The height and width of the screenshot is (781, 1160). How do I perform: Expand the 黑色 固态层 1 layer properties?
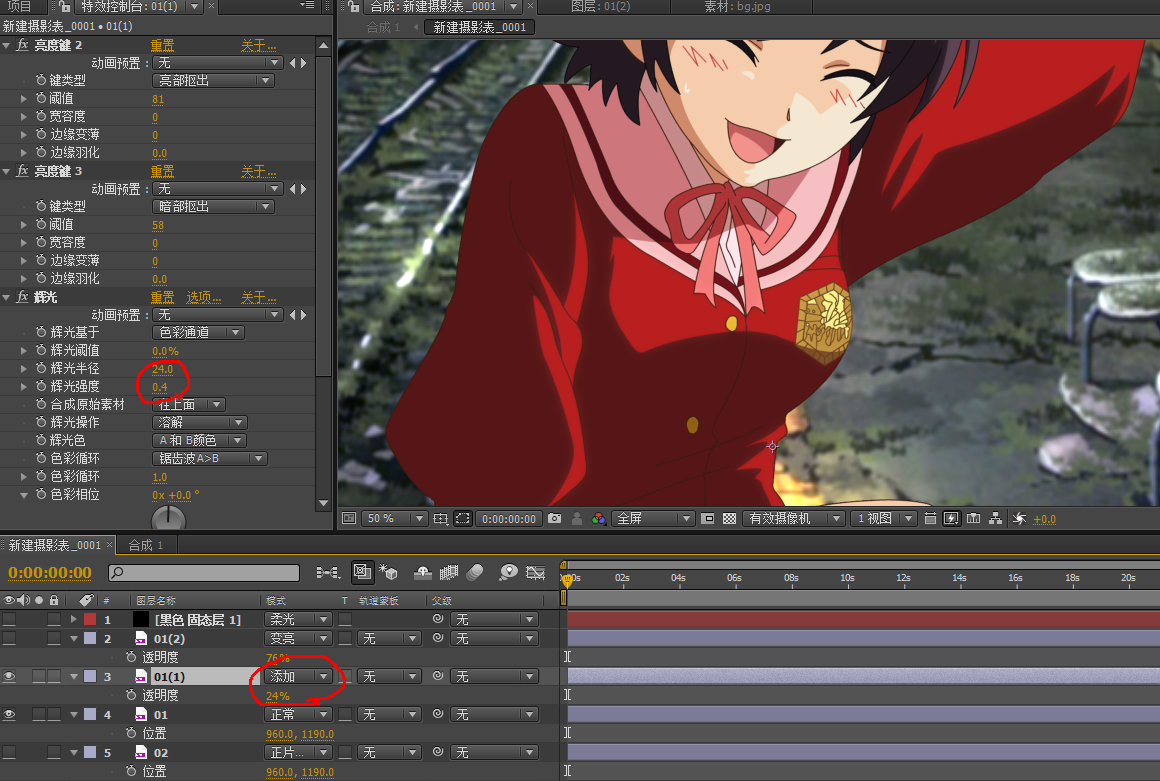[72, 620]
